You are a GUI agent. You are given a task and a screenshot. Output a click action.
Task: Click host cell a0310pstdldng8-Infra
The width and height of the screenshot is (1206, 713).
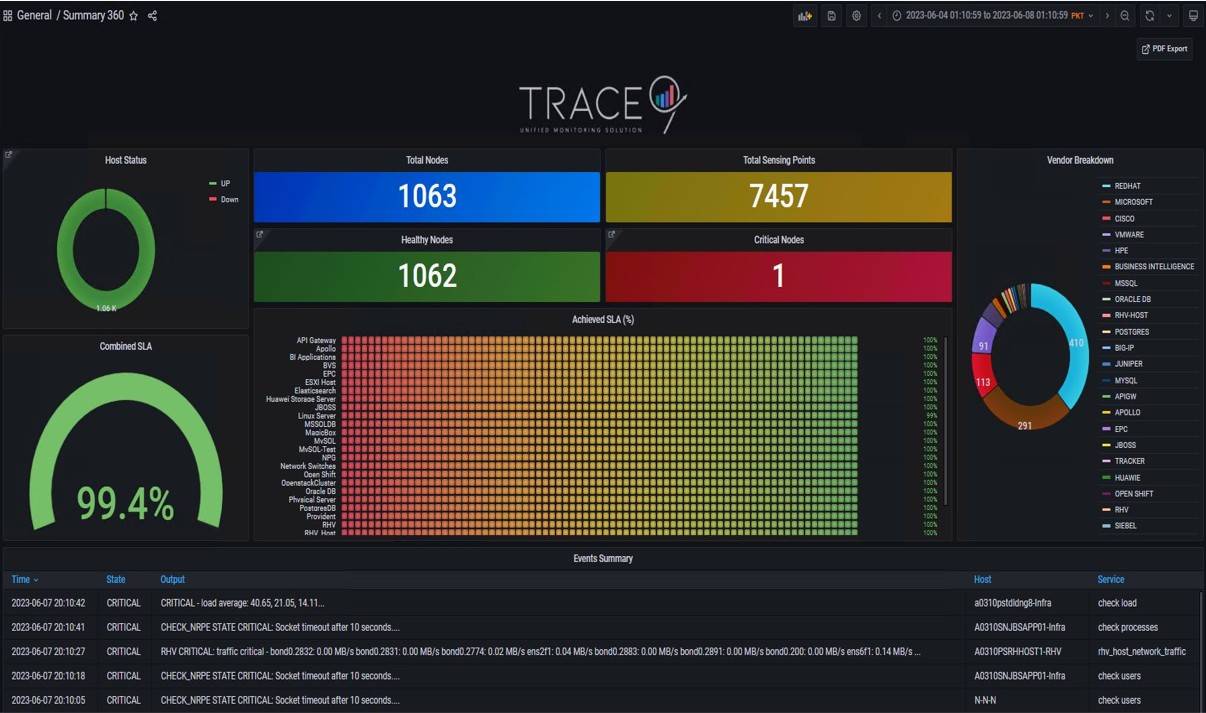(1013, 603)
